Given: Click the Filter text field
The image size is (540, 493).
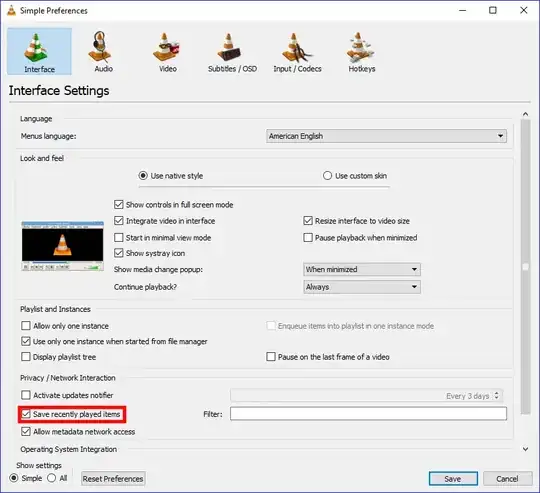Looking at the screenshot, I should [368, 414].
